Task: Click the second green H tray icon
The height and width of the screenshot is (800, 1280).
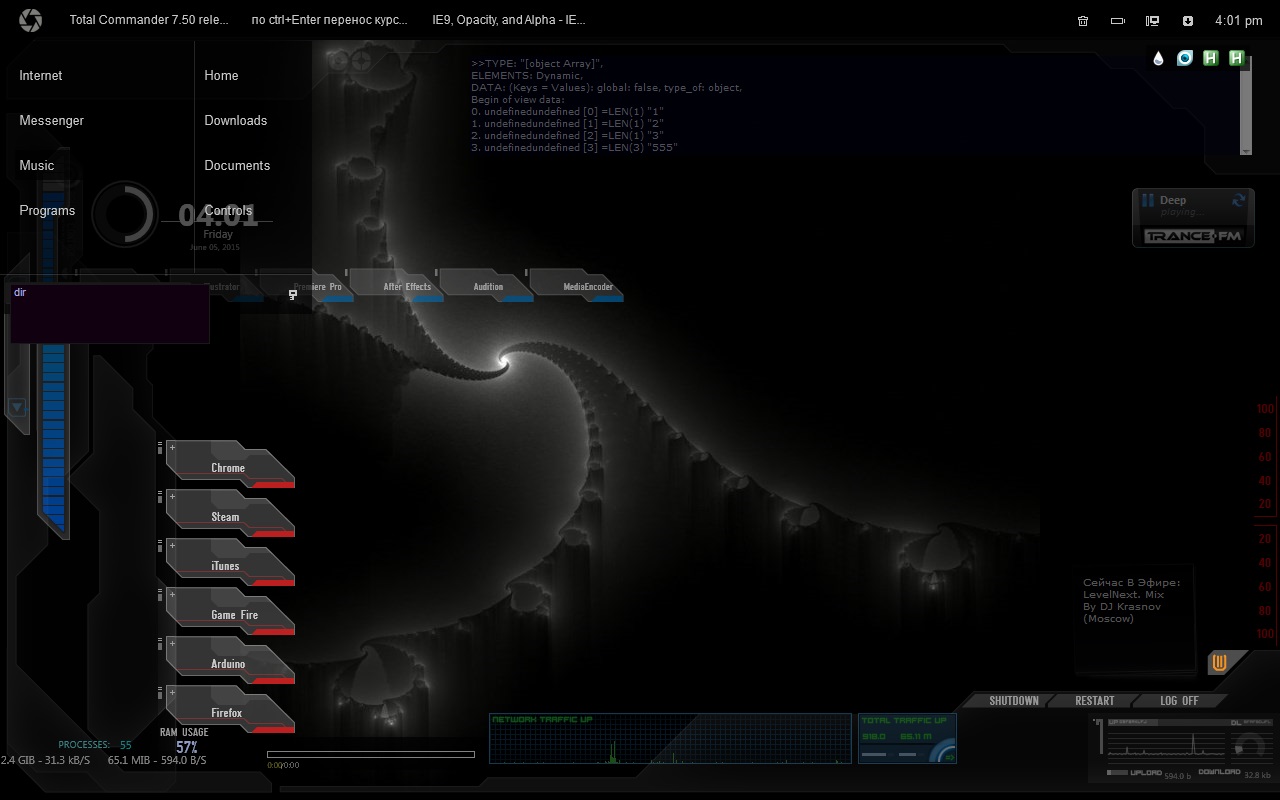Action: [1237, 58]
